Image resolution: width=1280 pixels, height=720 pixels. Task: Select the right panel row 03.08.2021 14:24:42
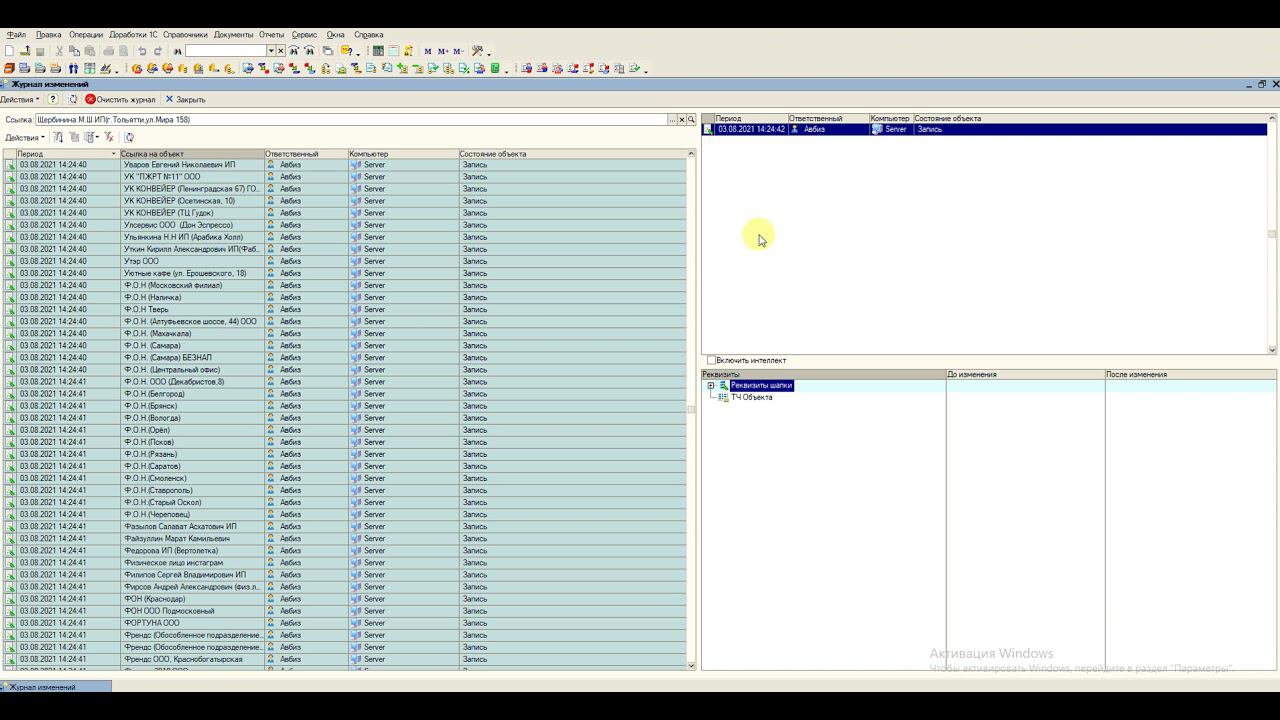tap(984, 129)
